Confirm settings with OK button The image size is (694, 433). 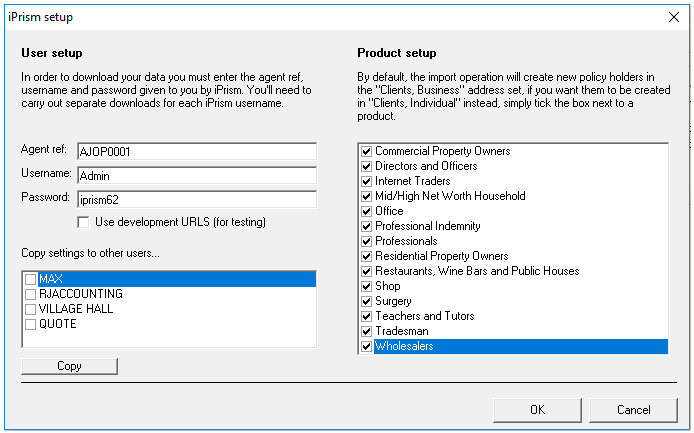(x=537, y=409)
